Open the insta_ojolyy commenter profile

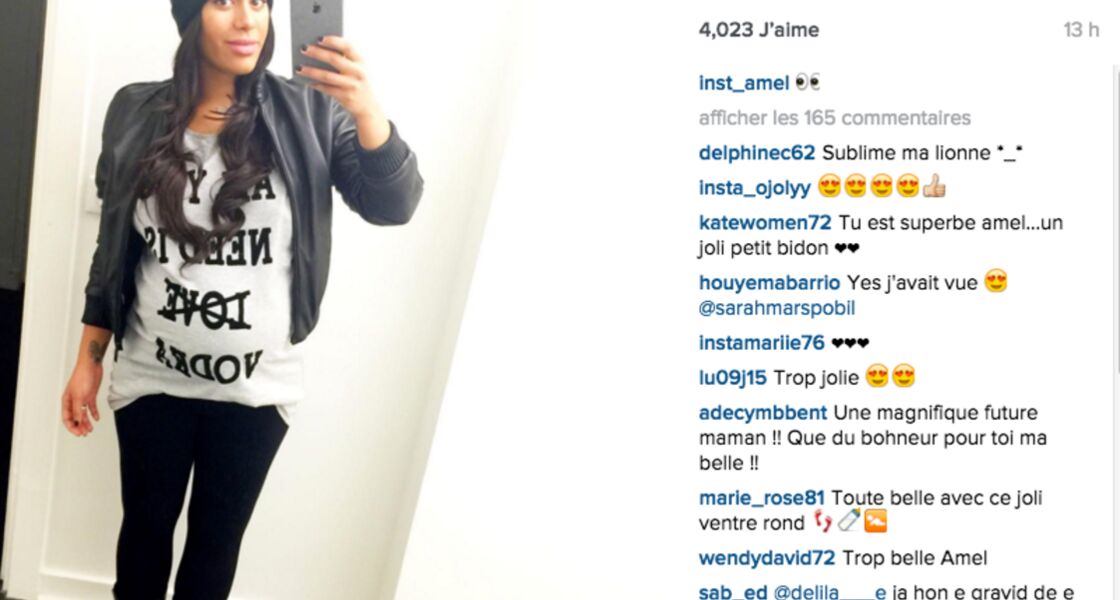pyautogui.click(x=754, y=188)
